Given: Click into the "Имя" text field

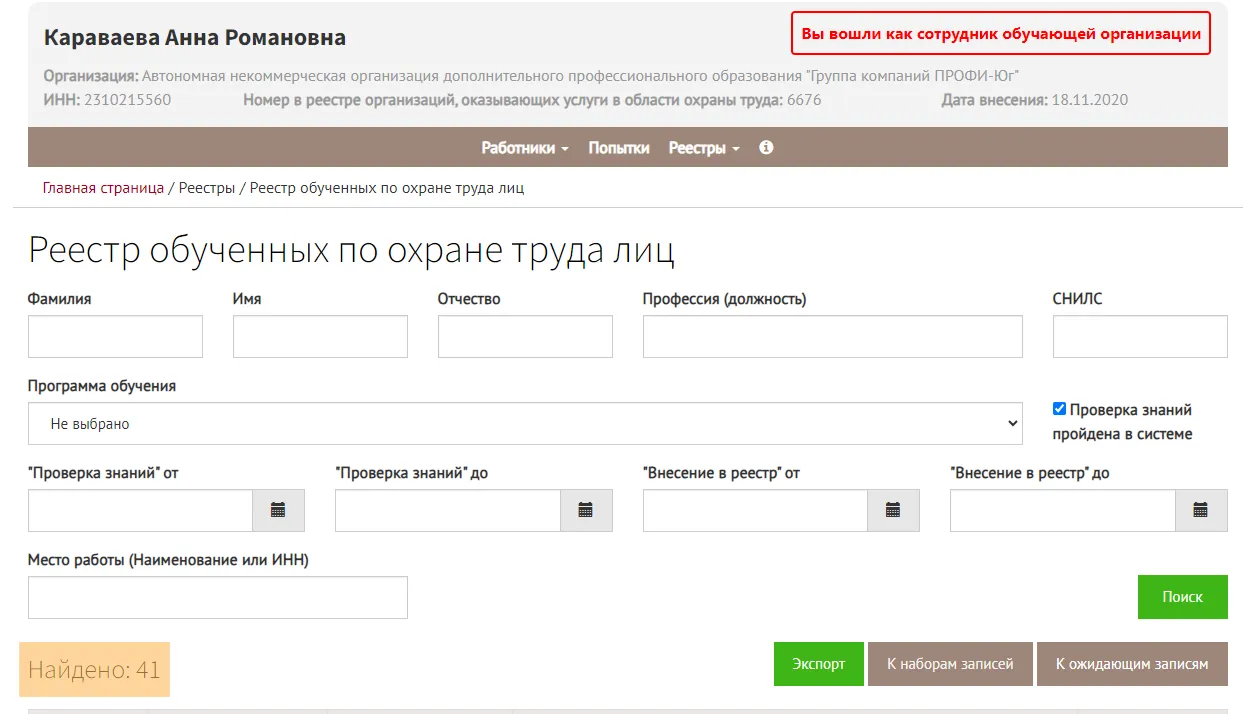Looking at the screenshot, I should click(x=320, y=337).
